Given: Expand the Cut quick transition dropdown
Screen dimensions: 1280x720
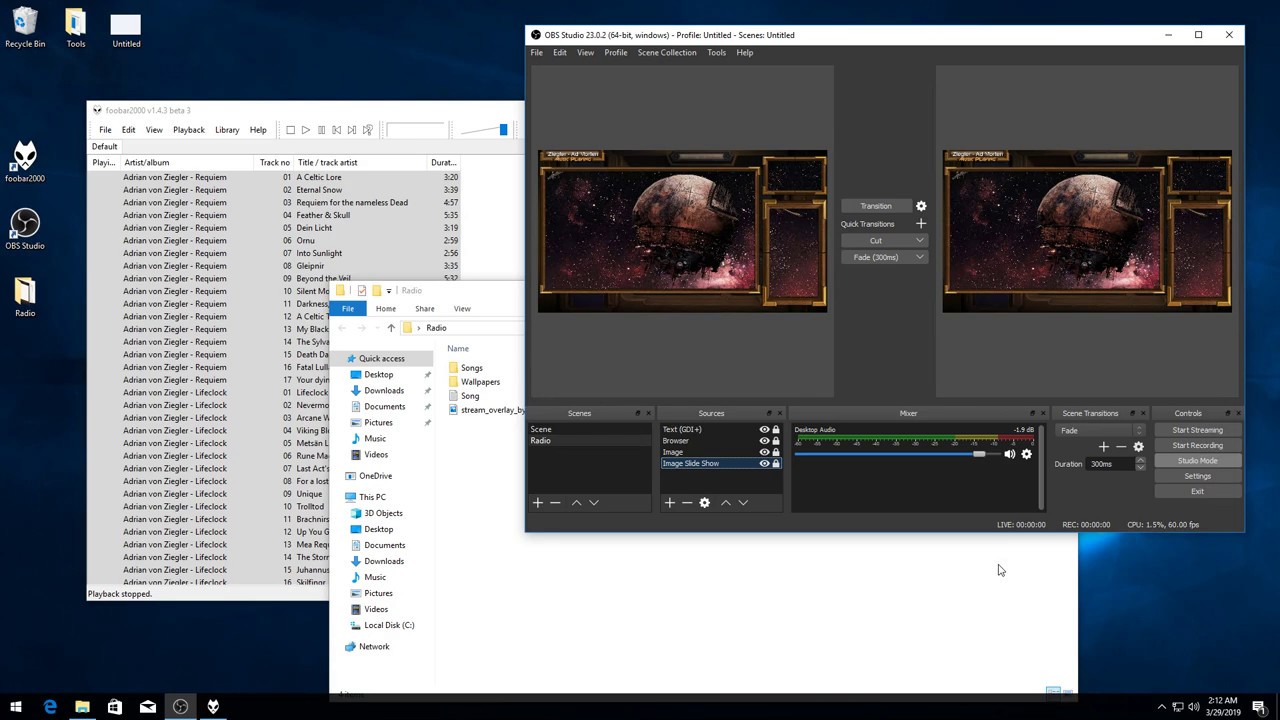Looking at the screenshot, I should pos(920,240).
